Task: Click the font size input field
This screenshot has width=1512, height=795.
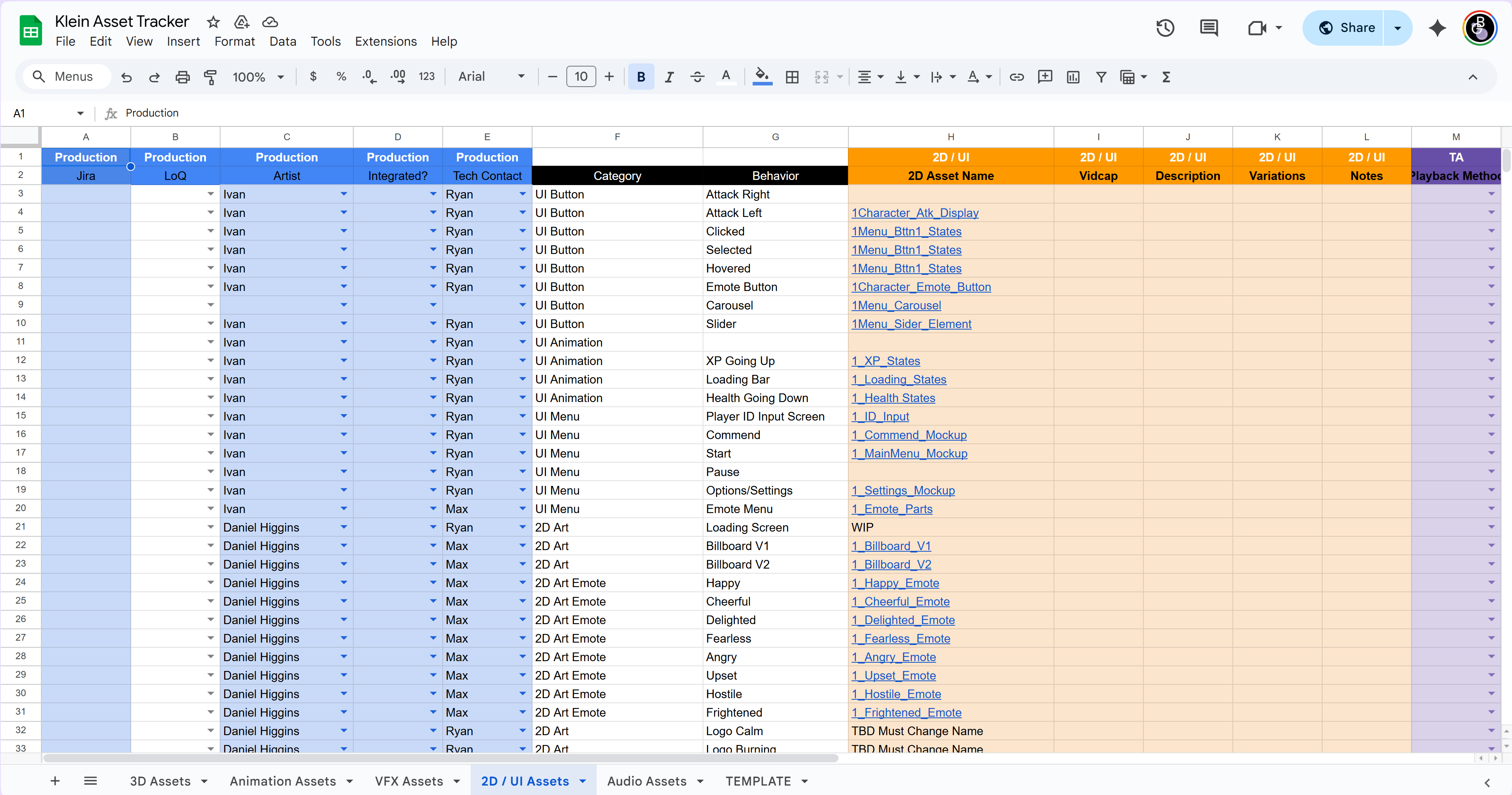Action: pyautogui.click(x=581, y=77)
